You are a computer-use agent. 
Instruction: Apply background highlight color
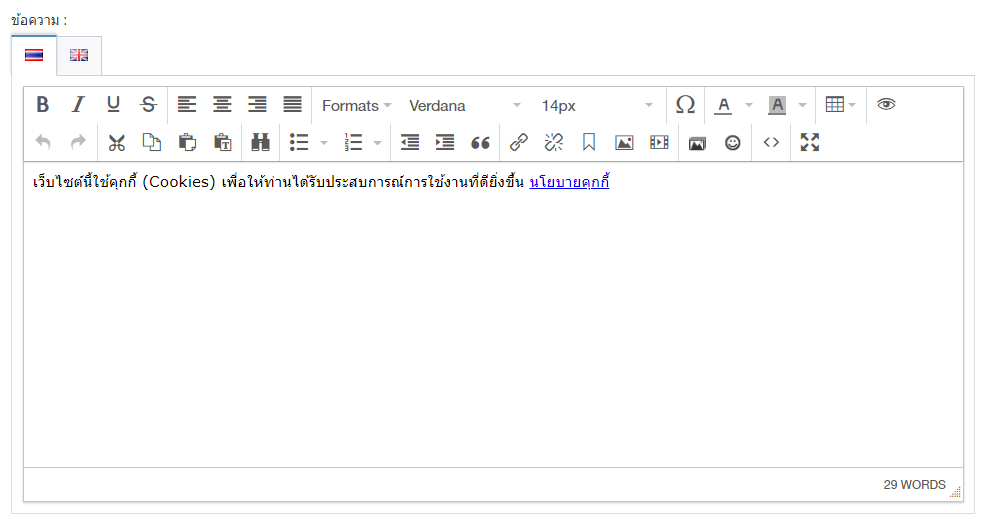click(x=777, y=105)
